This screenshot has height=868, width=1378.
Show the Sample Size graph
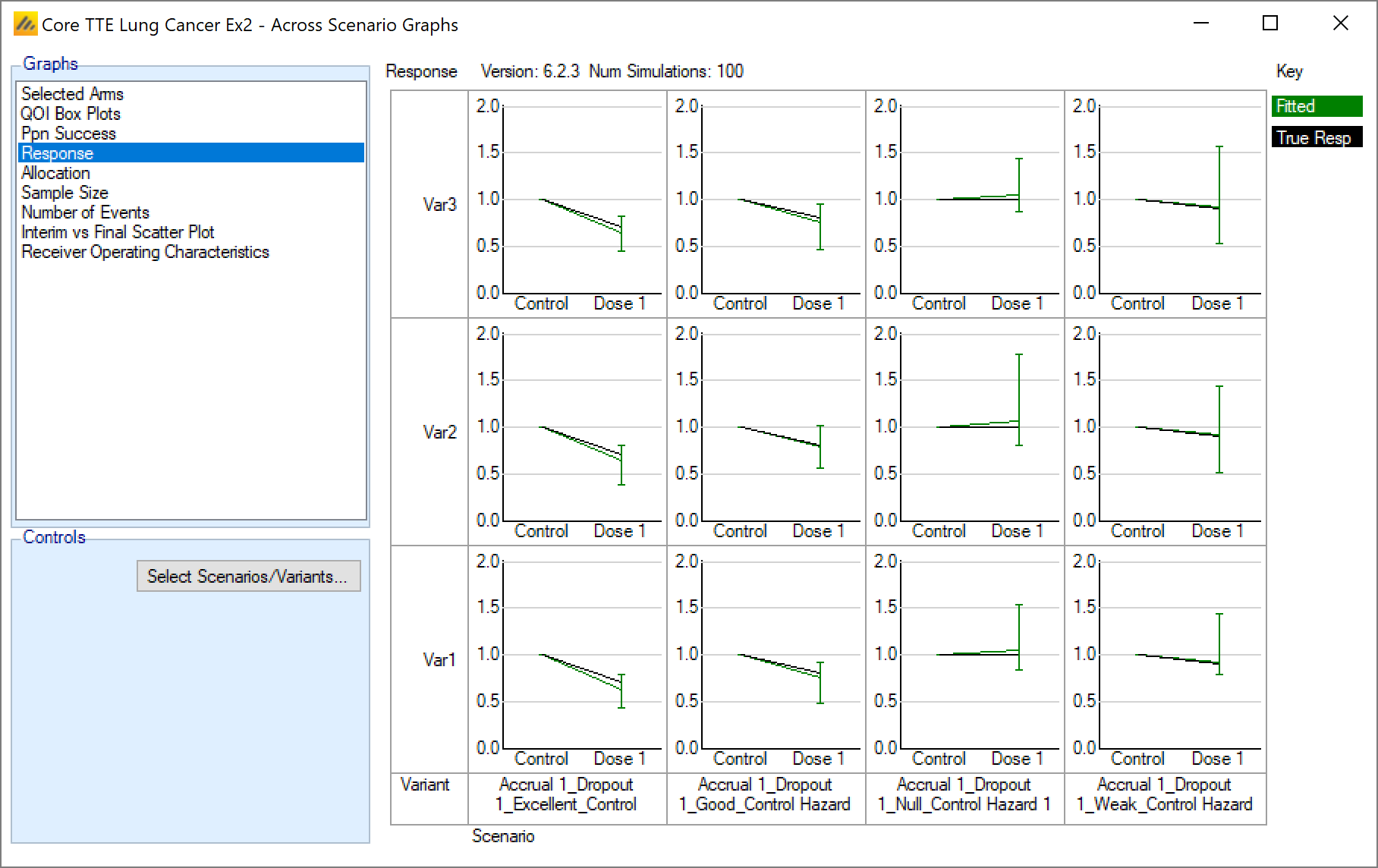pos(64,193)
